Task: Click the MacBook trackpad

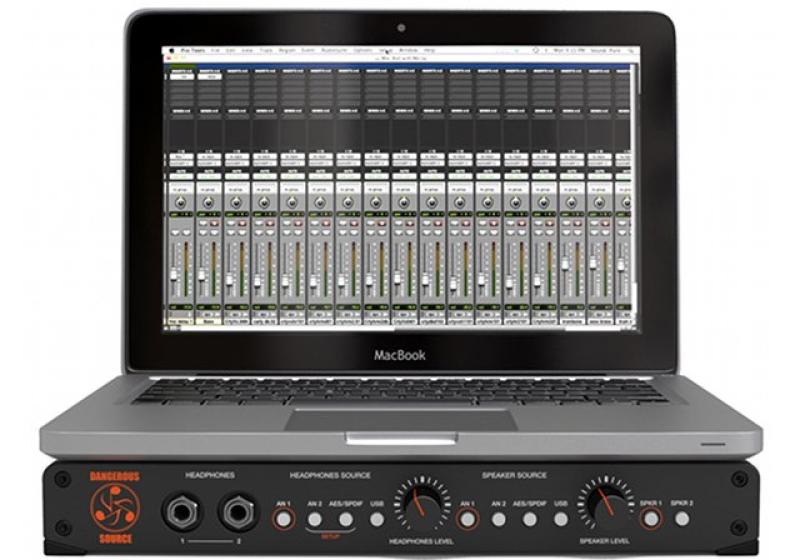Action: point(402,420)
